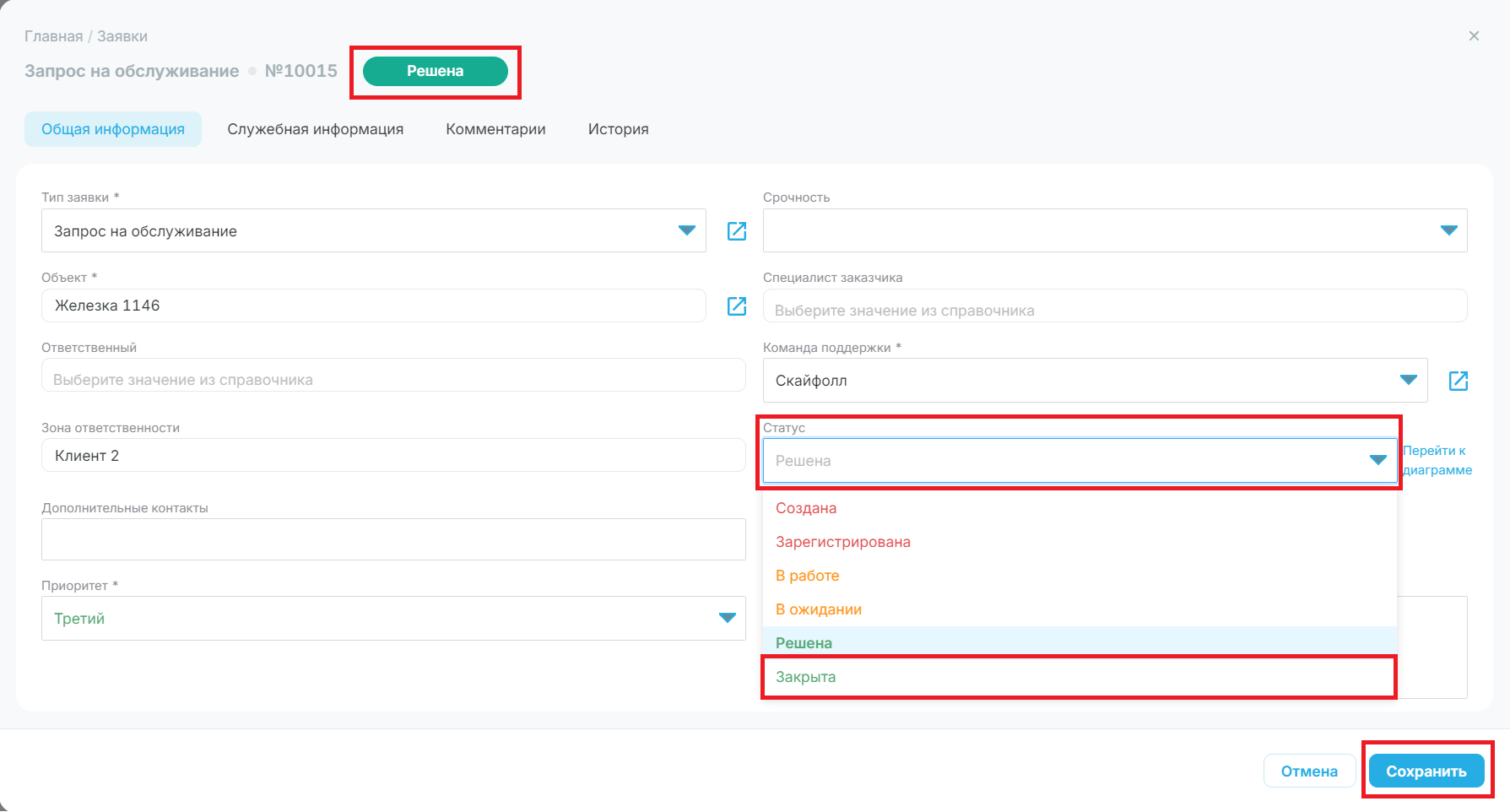The image size is (1510, 812).
Task: Click the Сохранить button
Action: click(1426, 771)
